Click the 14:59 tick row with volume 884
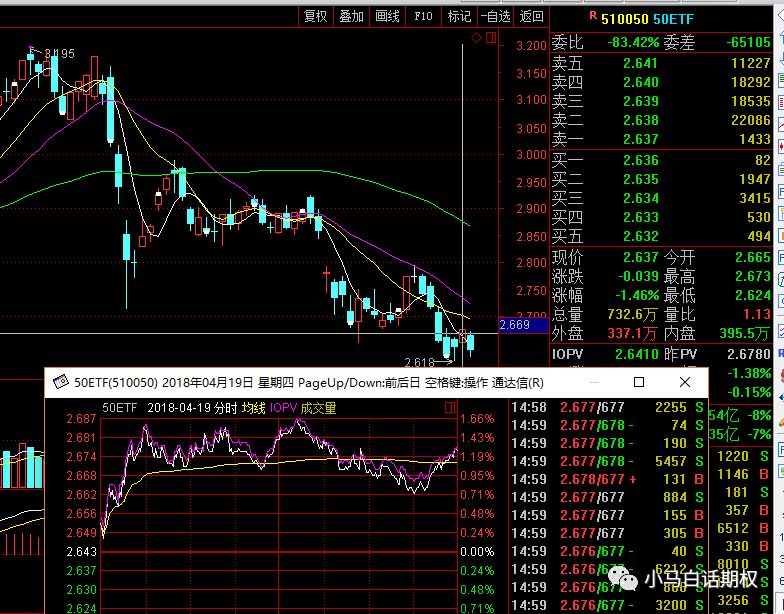This screenshot has height=614, width=784. [x=607, y=498]
